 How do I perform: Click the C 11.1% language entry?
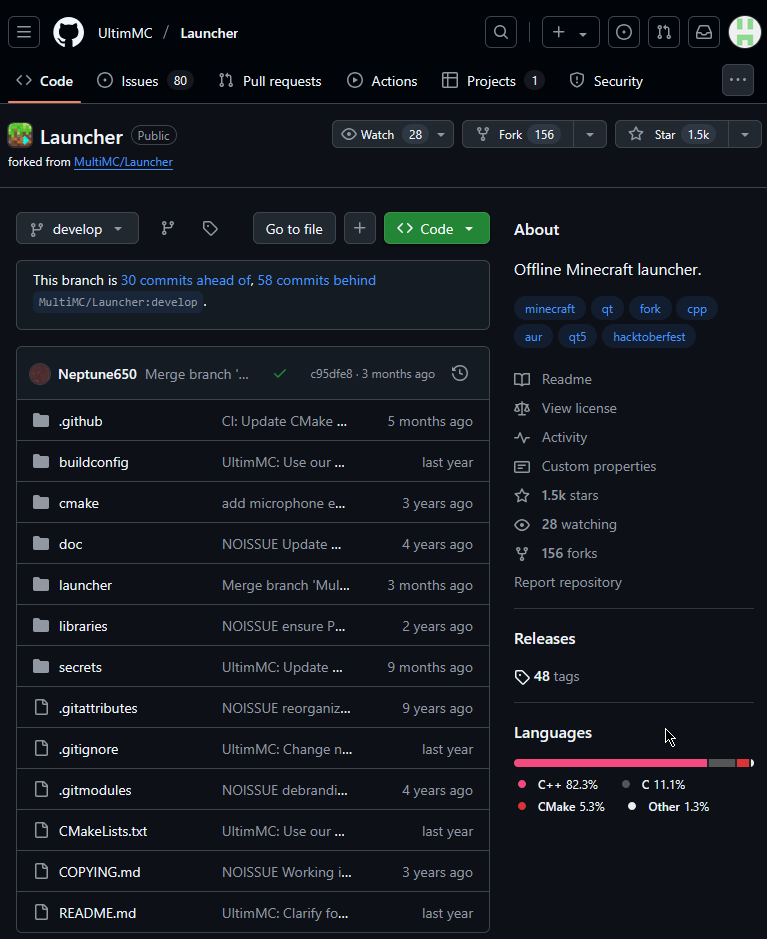(653, 784)
